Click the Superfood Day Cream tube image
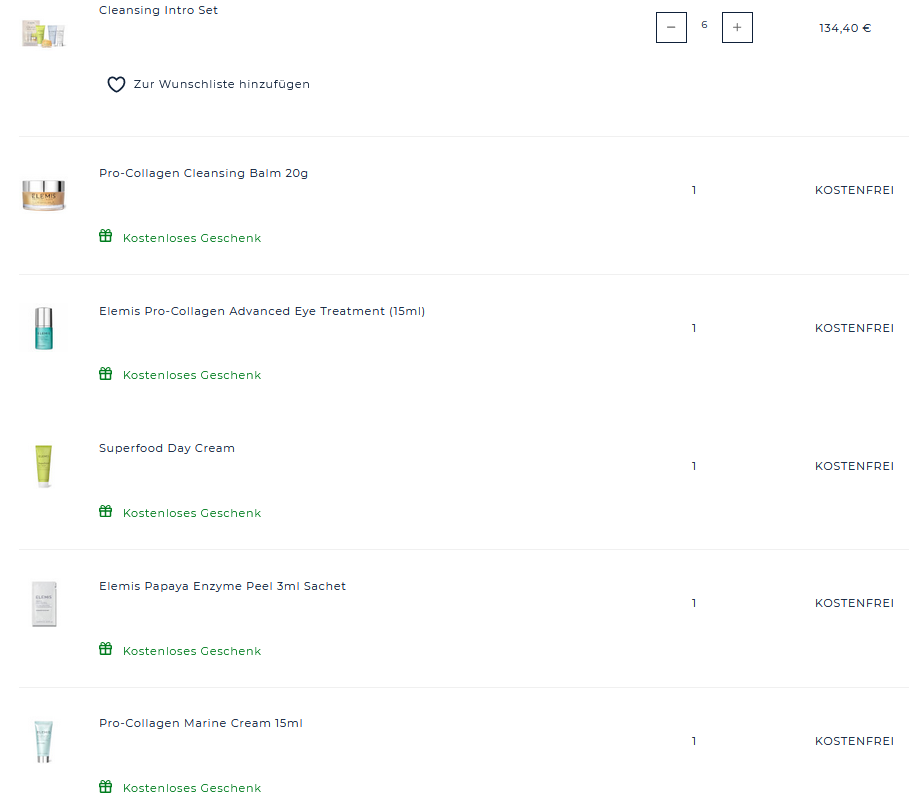This screenshot has height=809, width=909. coord(43,466)
